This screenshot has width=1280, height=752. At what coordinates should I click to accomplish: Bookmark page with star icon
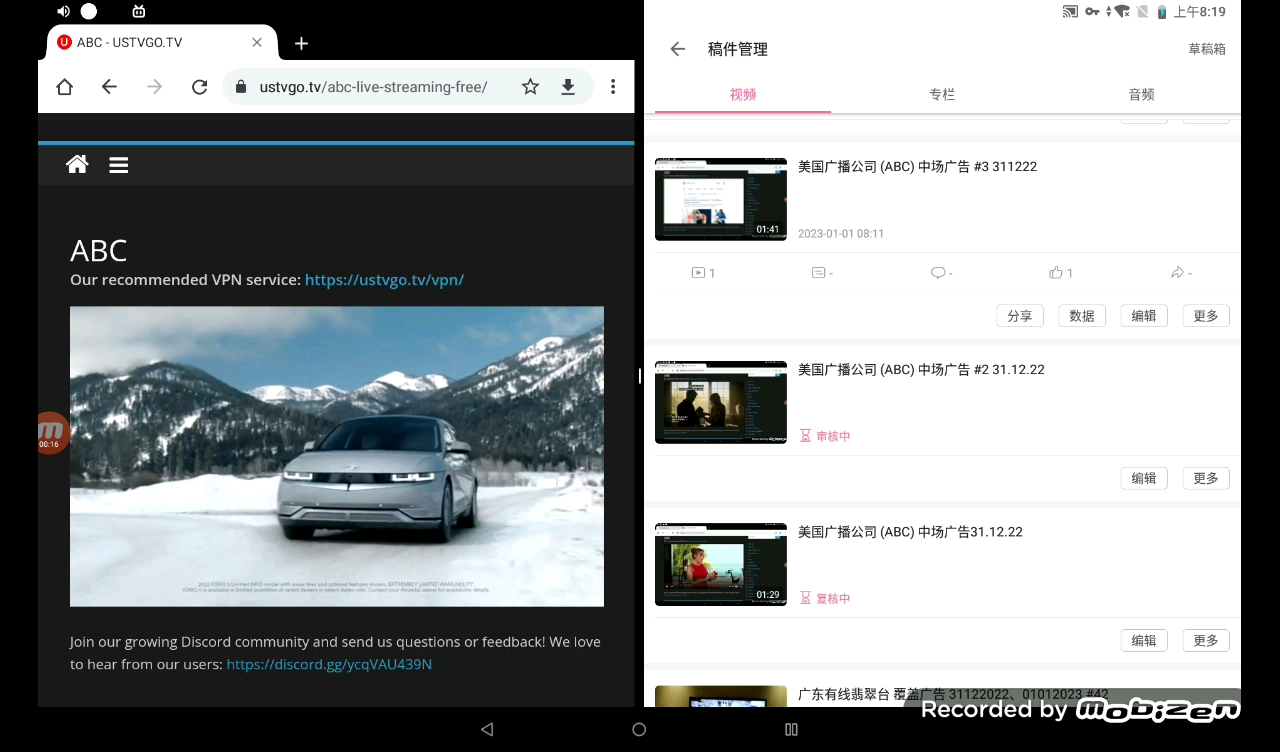point(530,87)
